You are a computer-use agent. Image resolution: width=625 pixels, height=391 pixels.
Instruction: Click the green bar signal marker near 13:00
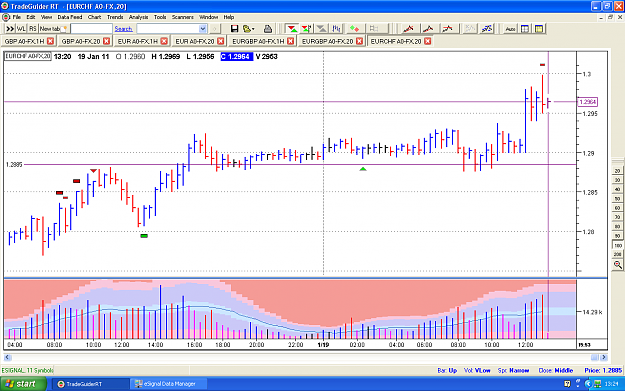pos(144,236)
